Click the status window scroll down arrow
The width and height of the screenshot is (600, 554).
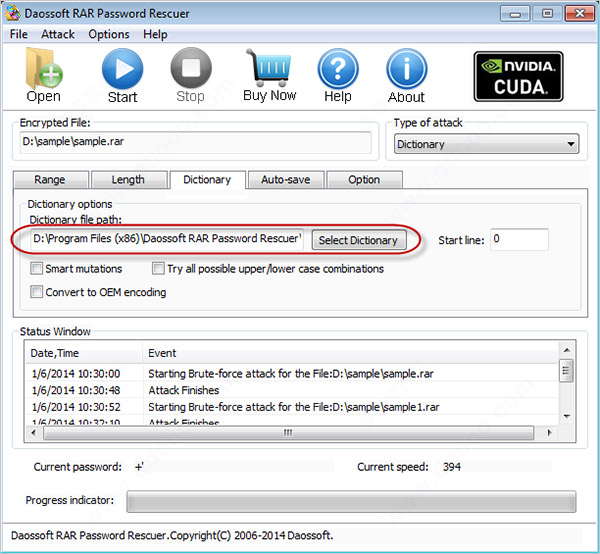point(567,416)
